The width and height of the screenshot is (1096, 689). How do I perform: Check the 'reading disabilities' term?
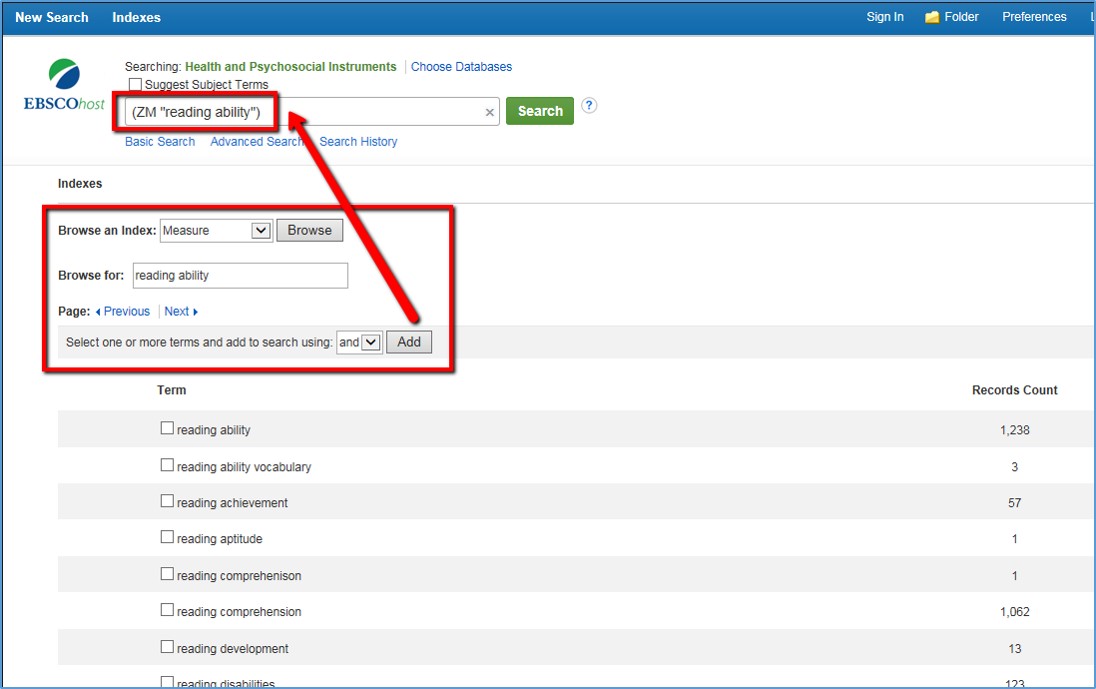coord(167,681)
